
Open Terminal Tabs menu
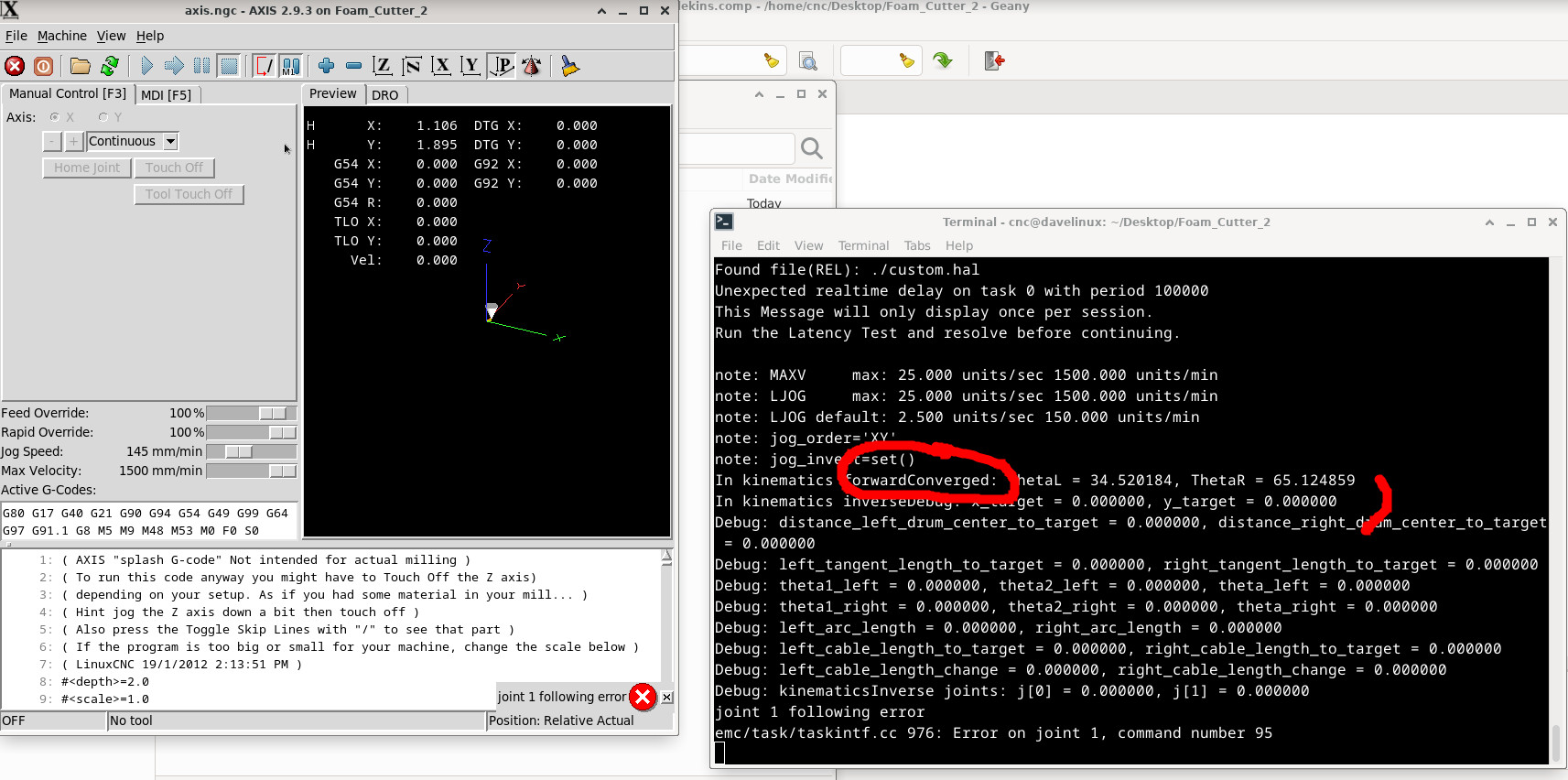pos(917,245)
